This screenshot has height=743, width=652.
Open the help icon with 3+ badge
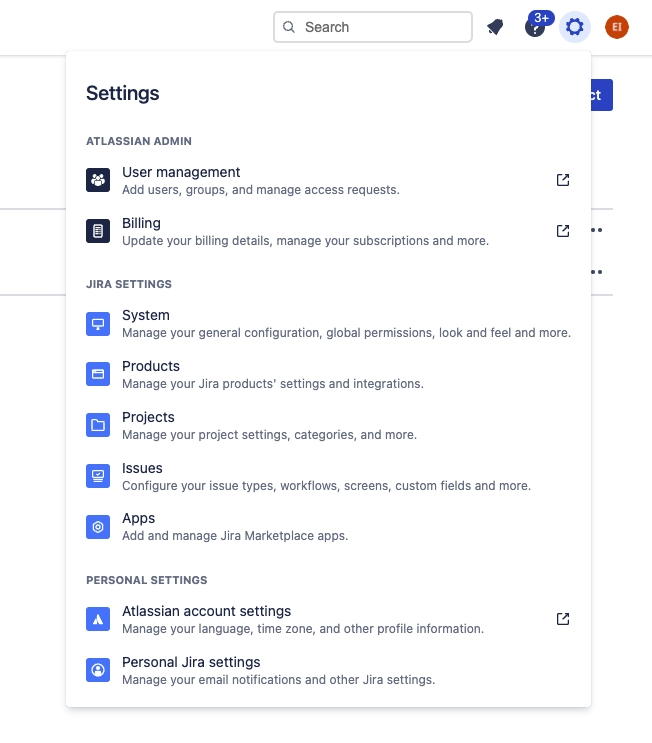pyautogui.click(x=535, y=27)
